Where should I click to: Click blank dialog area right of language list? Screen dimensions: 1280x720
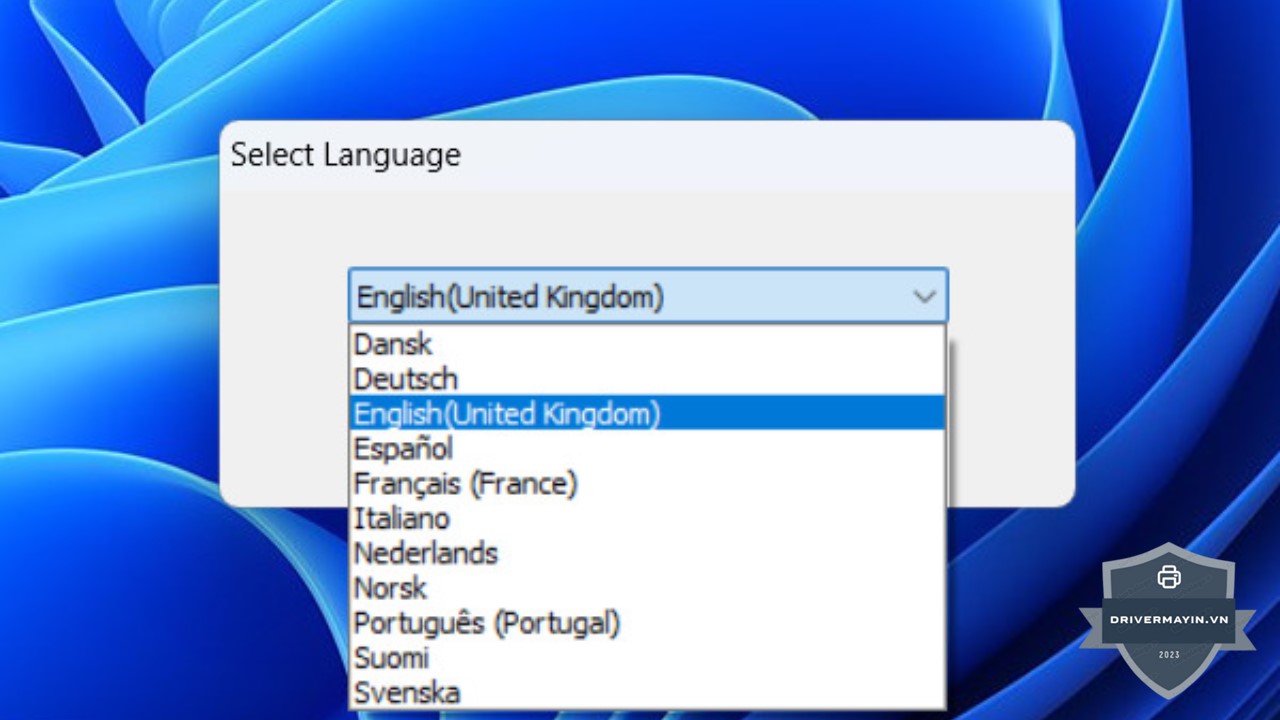(1010, 420)
